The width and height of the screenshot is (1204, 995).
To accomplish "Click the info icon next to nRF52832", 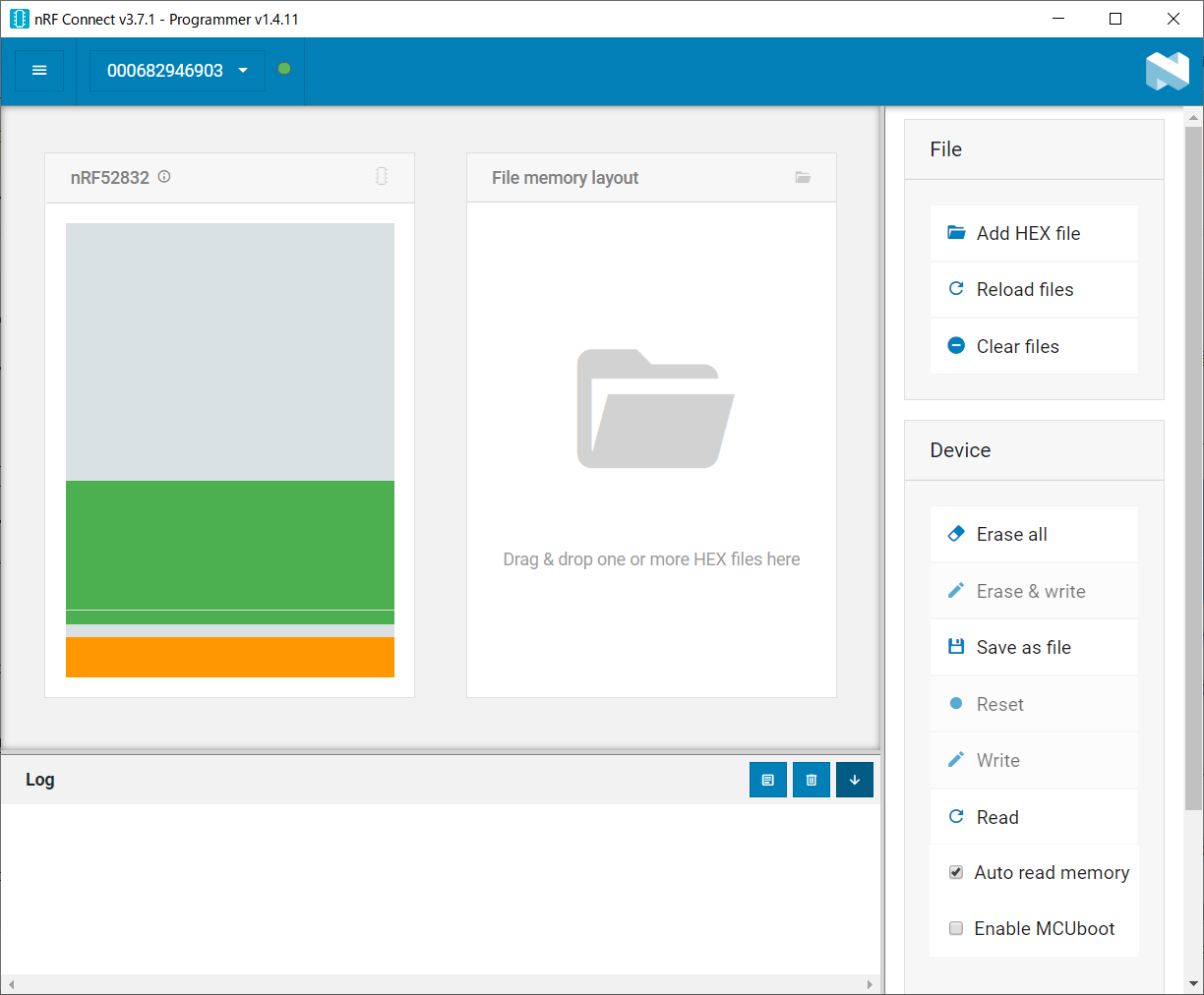I will 164,177.
